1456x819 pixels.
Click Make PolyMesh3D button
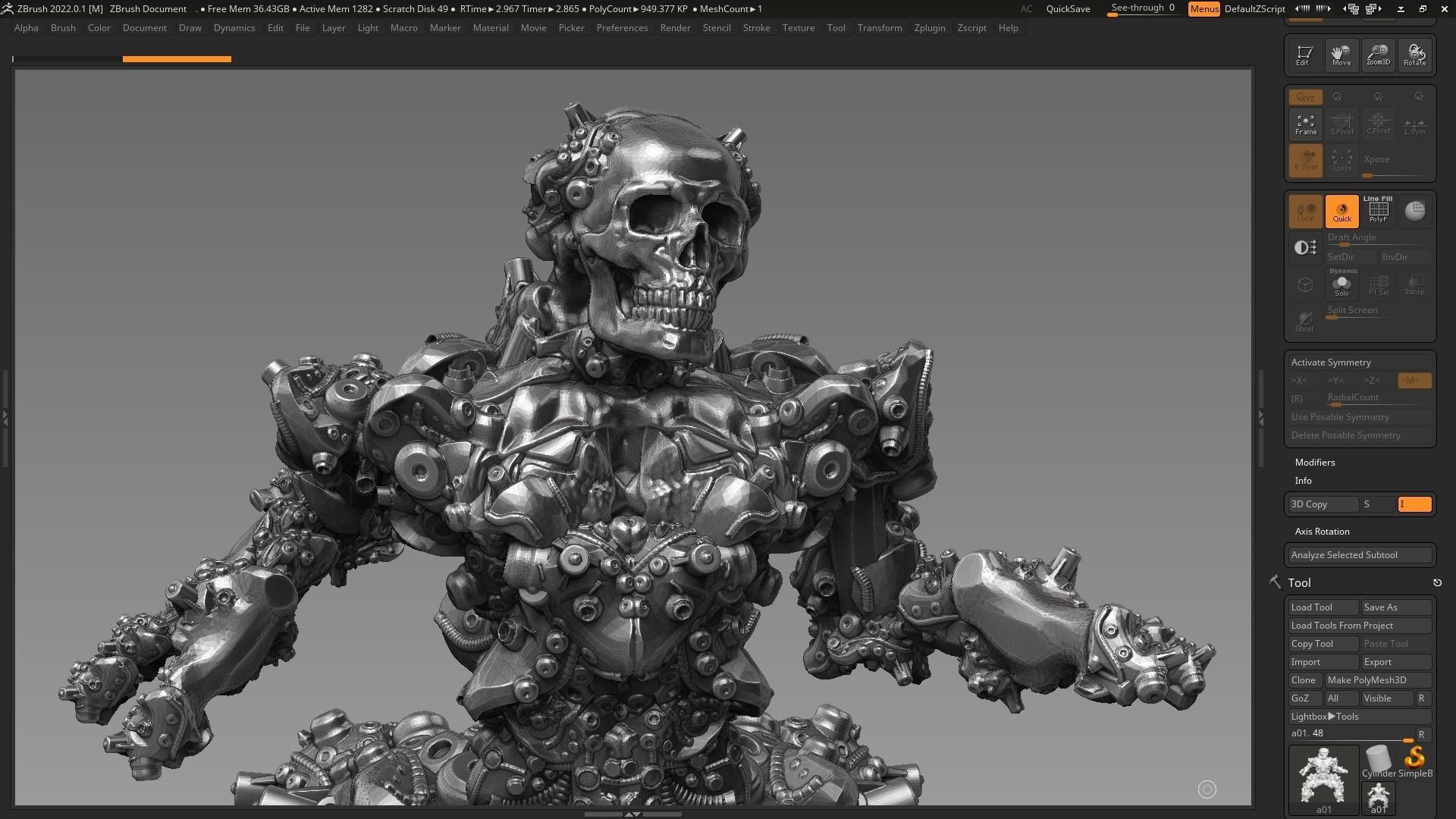(x=1378, y=680)
